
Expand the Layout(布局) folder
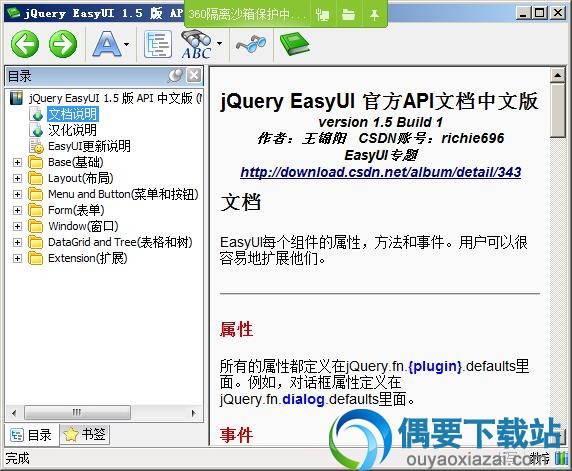click(x=17, y=178)
